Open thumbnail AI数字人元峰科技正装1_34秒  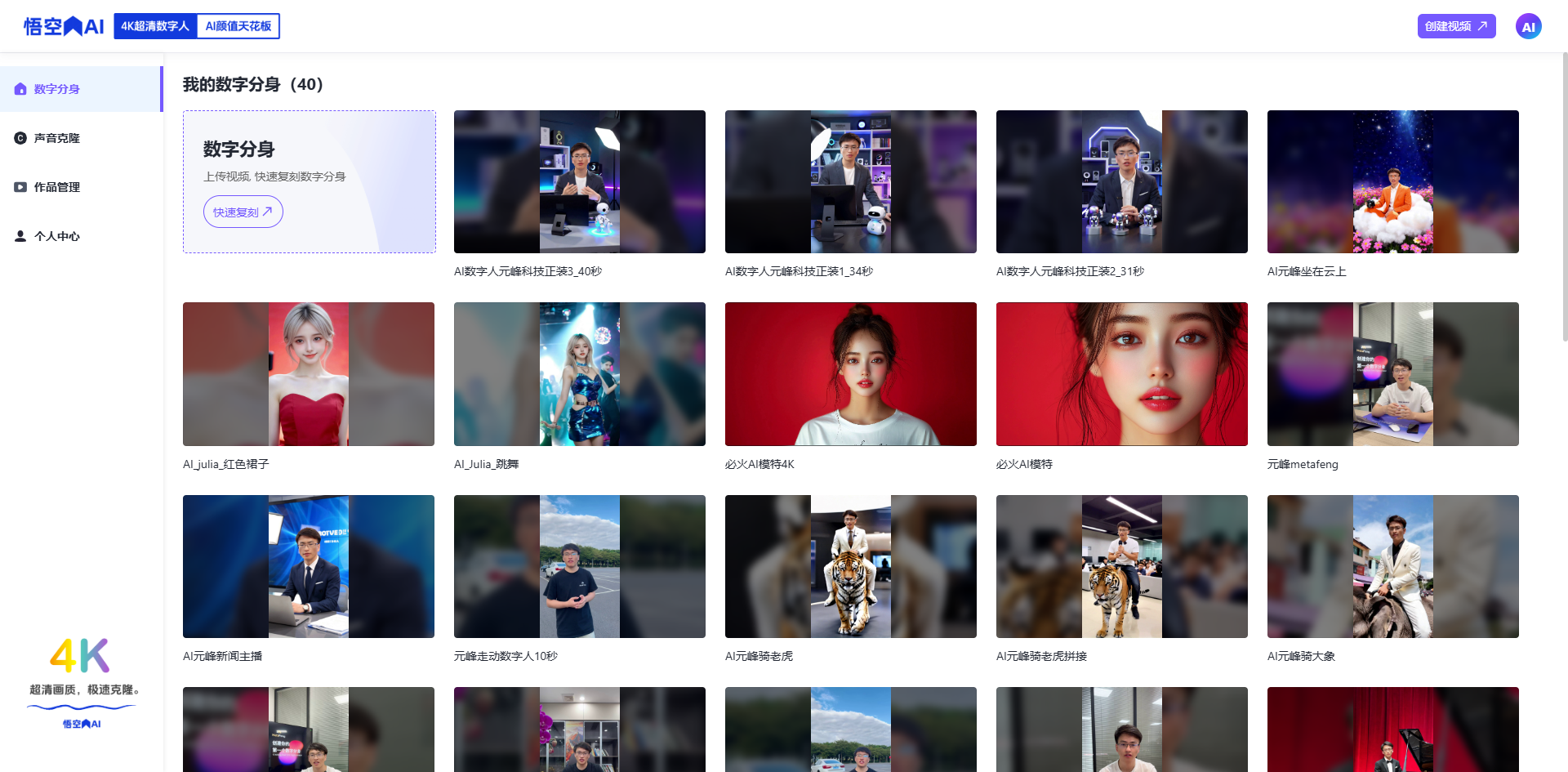click(x=851, y=181)
